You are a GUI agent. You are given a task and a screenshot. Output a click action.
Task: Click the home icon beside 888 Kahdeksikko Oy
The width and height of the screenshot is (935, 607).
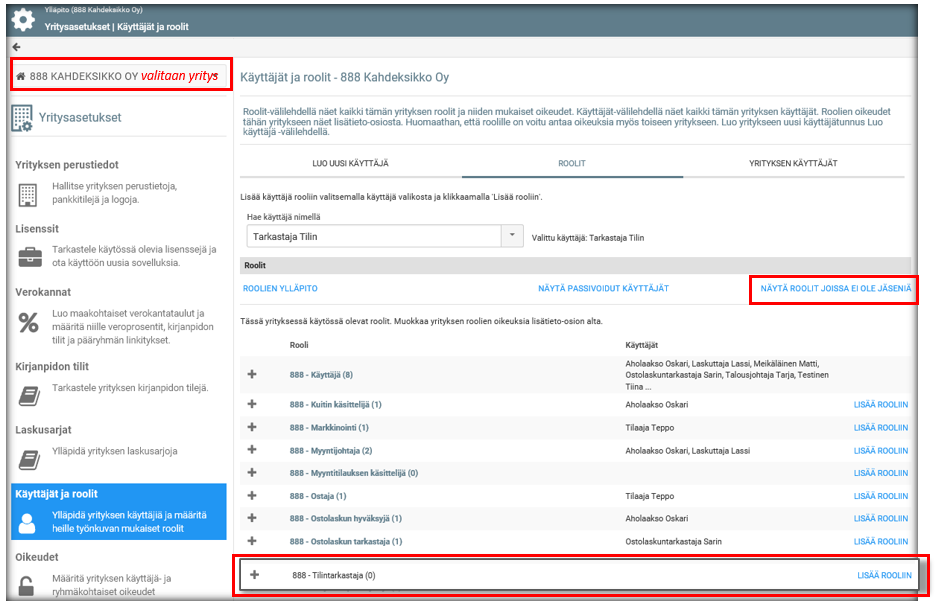tap(21, 76)
